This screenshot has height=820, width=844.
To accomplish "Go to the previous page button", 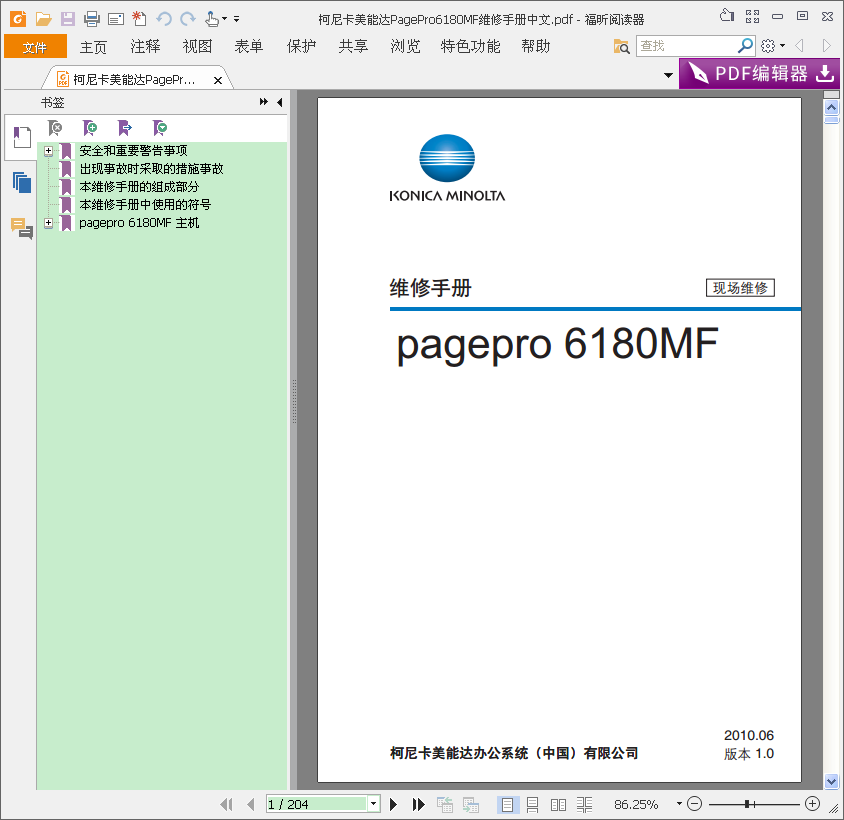I will 250,804.
